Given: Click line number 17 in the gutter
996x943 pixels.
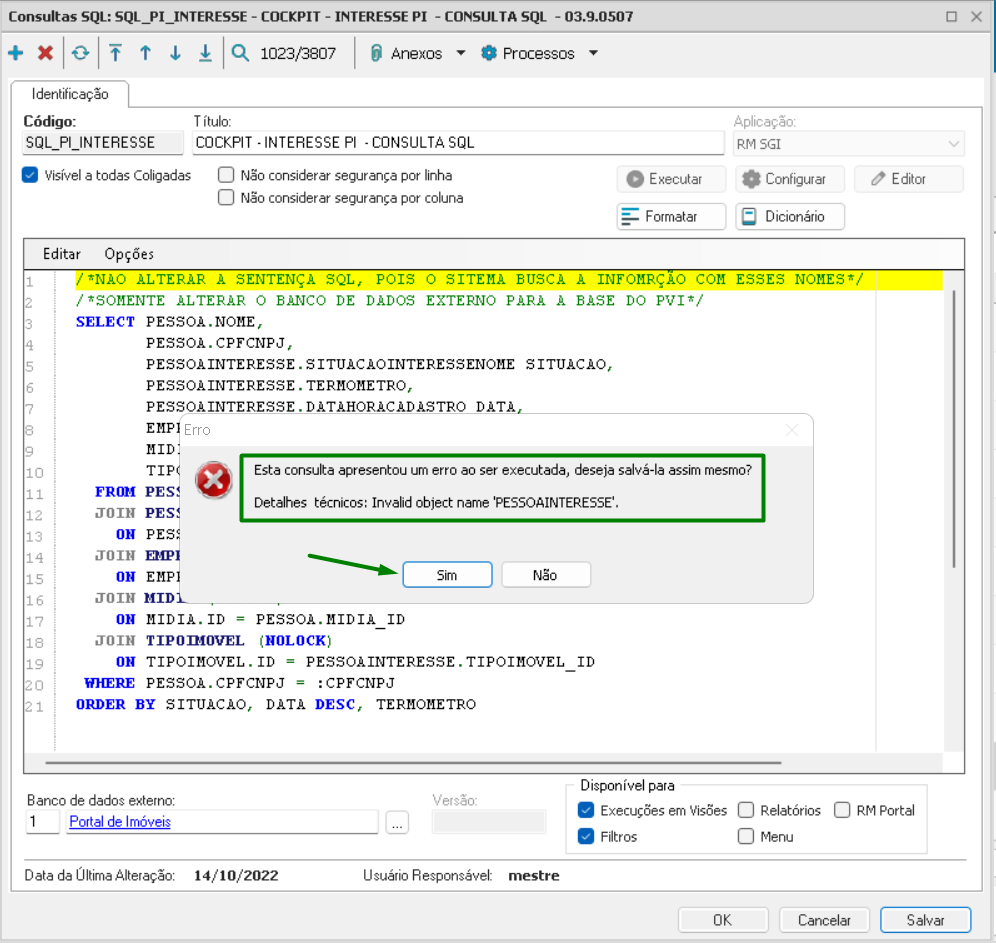Looking at the screenshot, I should (34, 621).
